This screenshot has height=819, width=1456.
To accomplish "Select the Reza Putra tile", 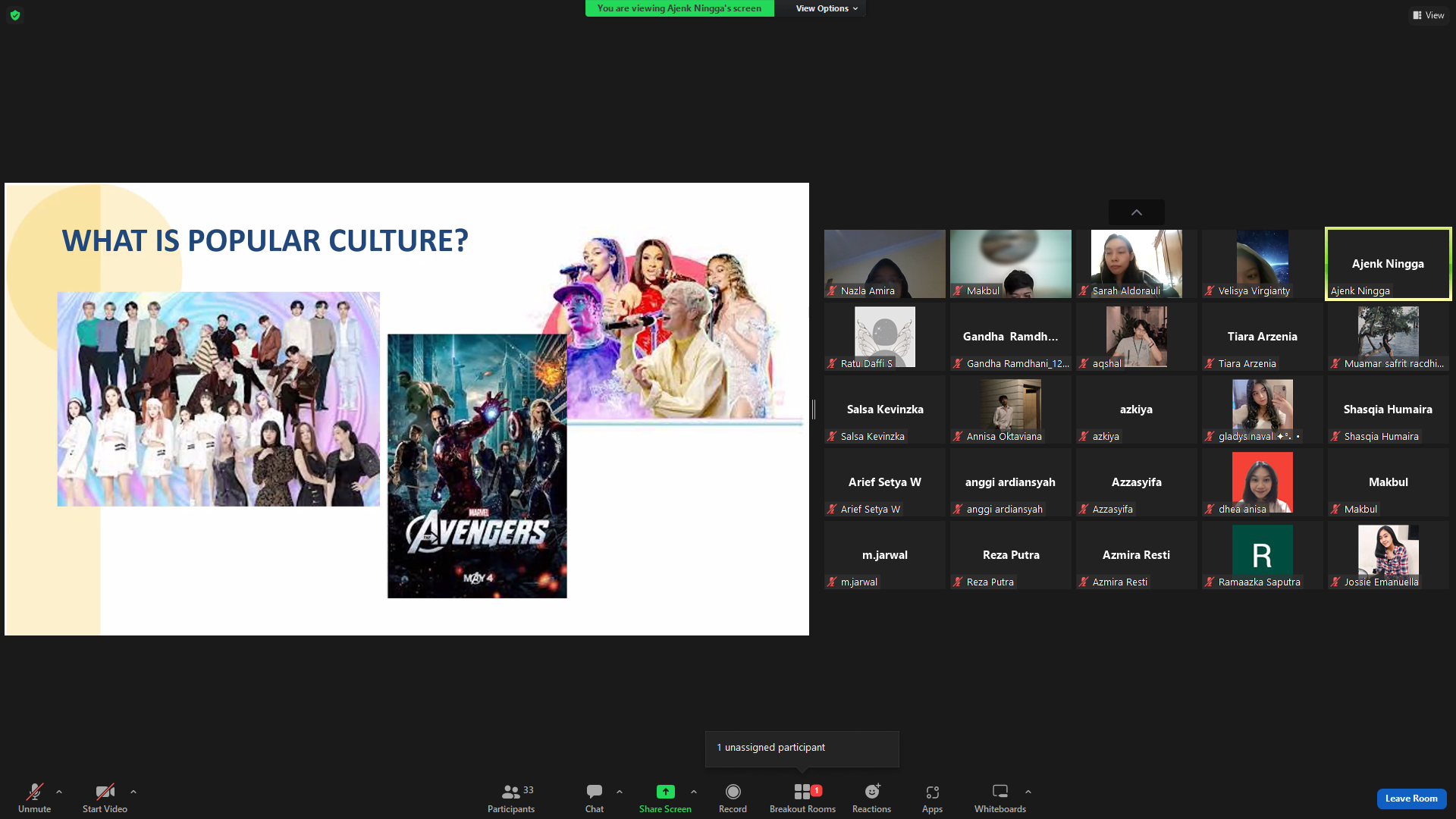I will (x=1011, y=555).
